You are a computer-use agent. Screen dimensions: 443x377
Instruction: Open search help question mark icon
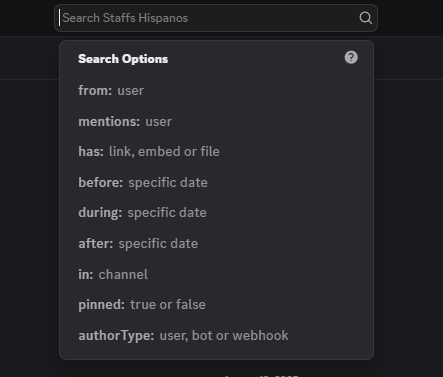pos(351,57)
